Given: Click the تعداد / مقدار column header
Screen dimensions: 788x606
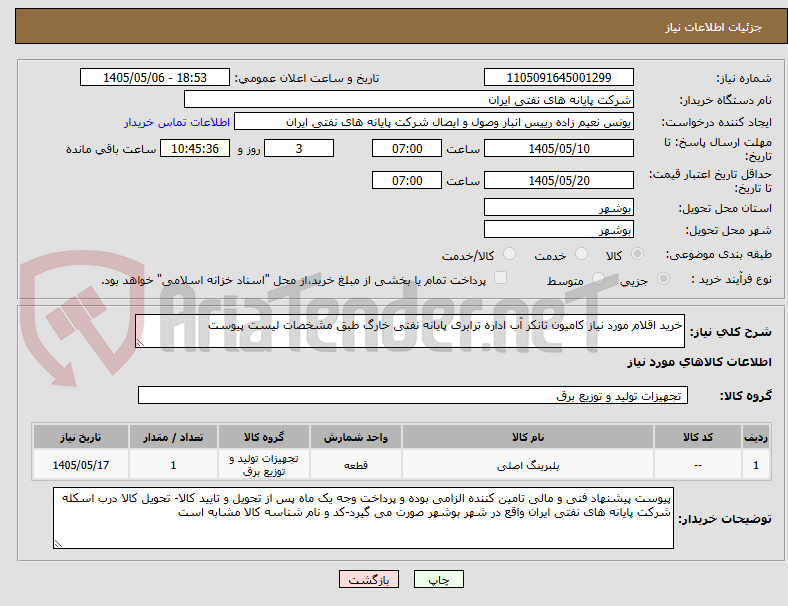Looking at the screenshot, I should point(173,437).
